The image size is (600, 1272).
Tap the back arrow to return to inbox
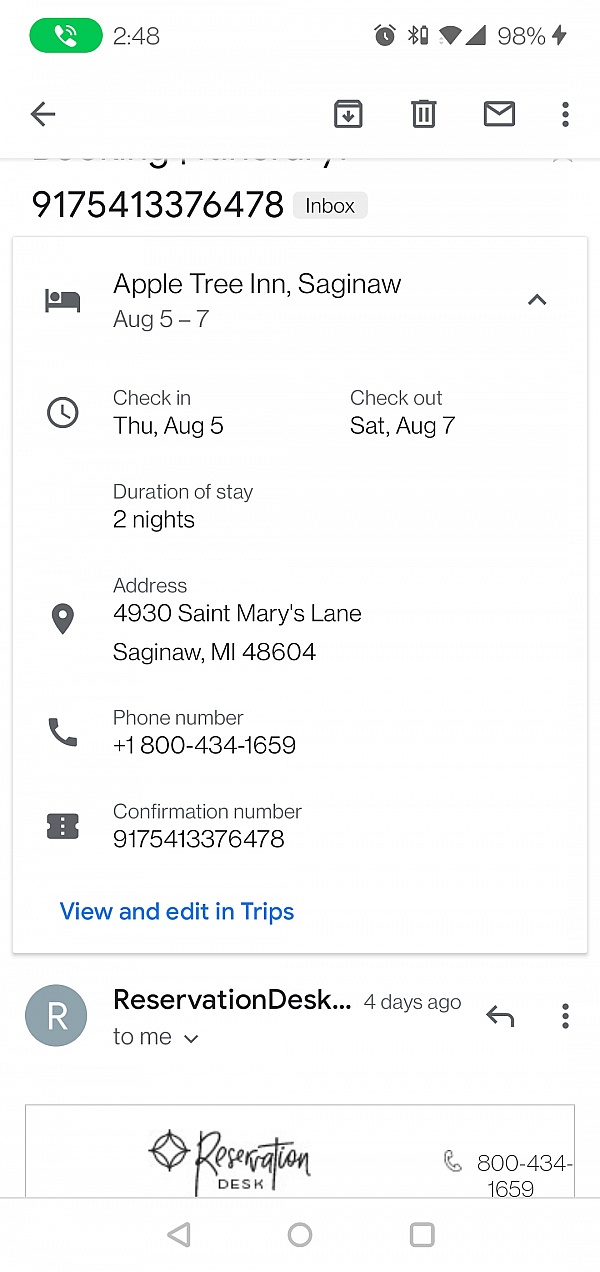(43, 114)
